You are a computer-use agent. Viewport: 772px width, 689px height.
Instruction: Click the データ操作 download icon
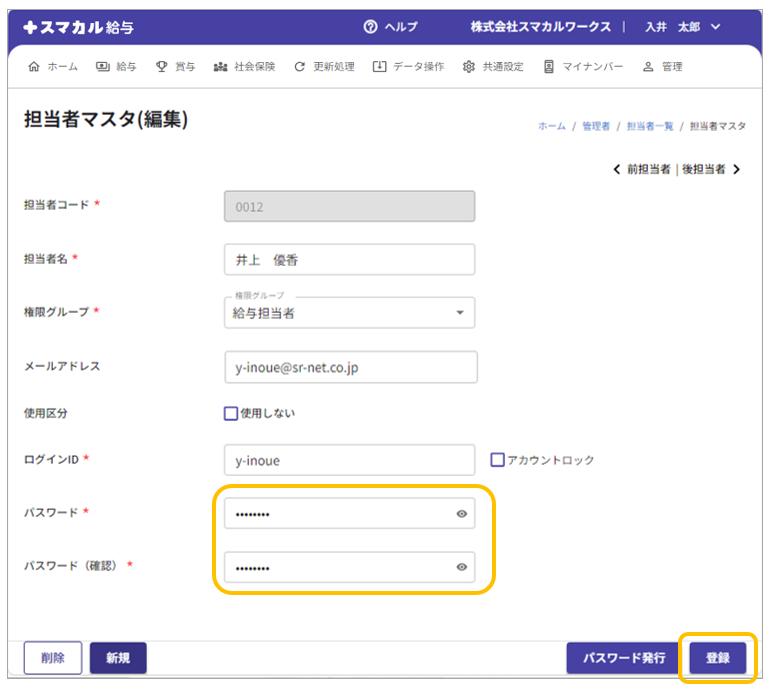(379, 67)
